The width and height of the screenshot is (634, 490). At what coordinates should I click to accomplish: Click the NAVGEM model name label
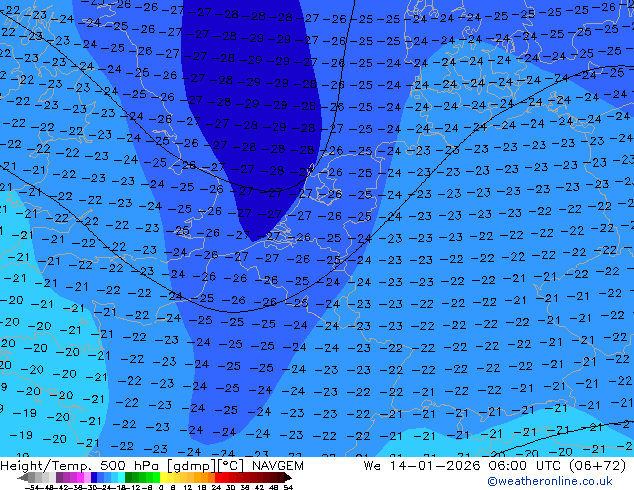277,466
